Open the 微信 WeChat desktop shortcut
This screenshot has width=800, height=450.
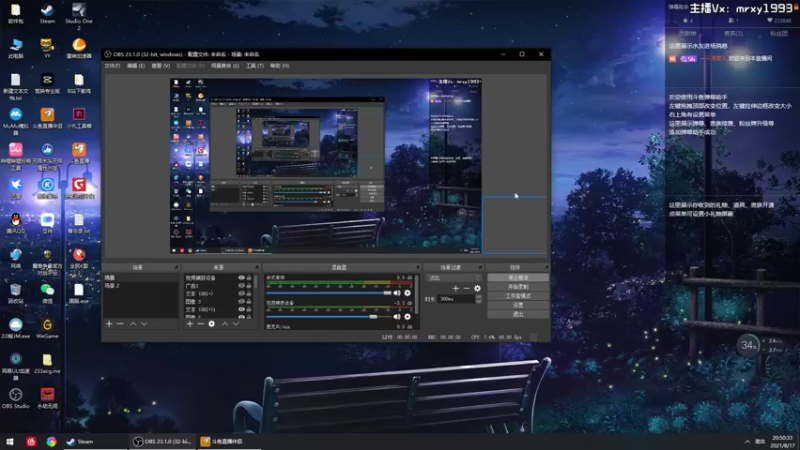pos(47,293)
